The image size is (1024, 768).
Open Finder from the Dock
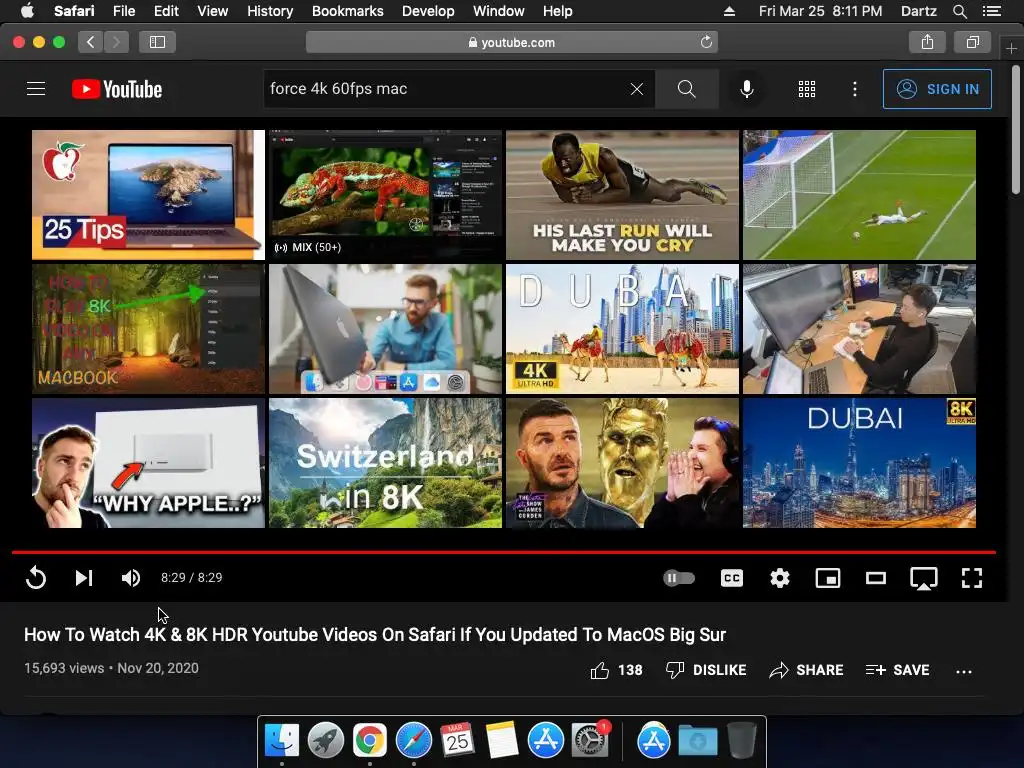pos(281,741)
